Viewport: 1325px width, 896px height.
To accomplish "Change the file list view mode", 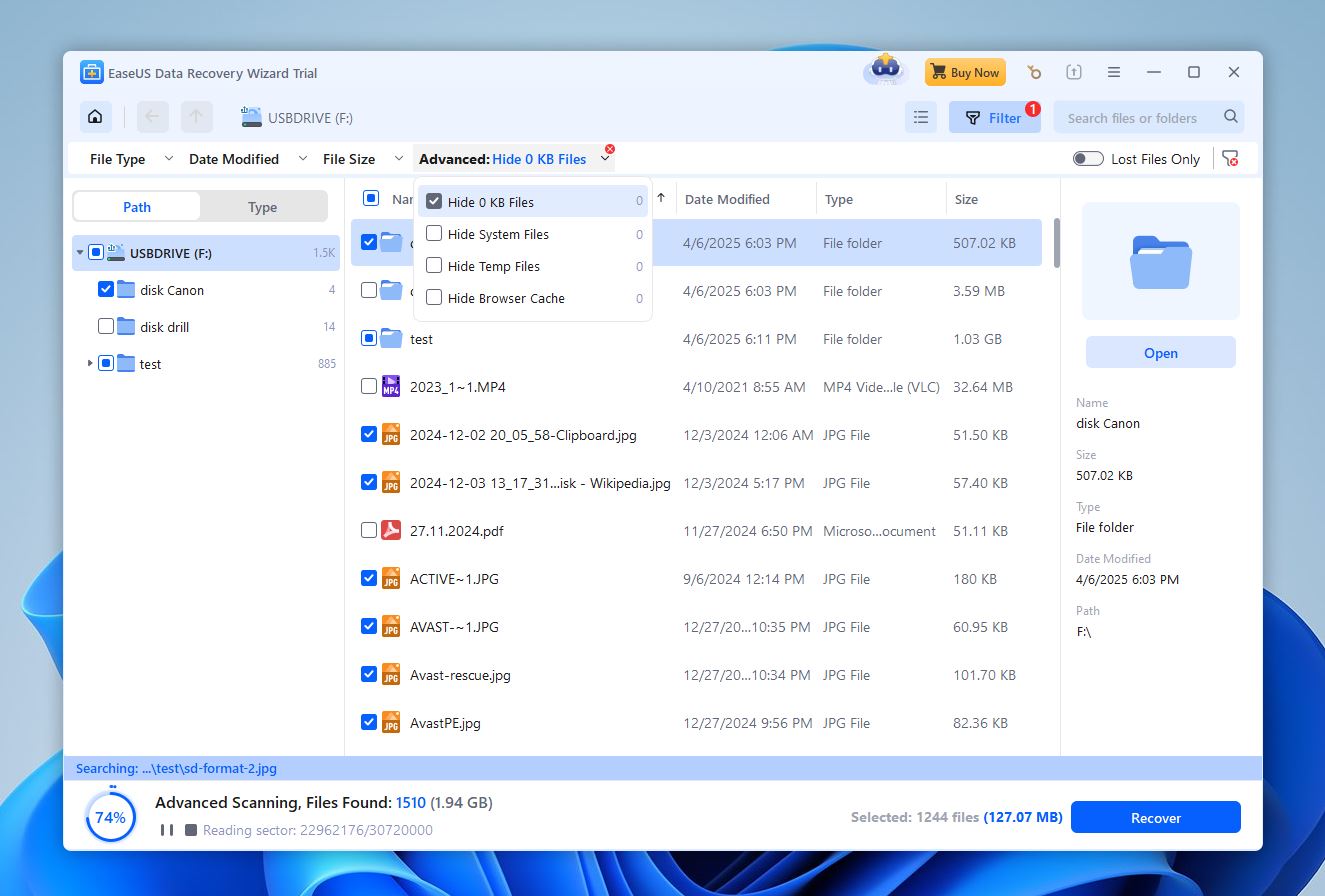I will (x=921, y=116).
